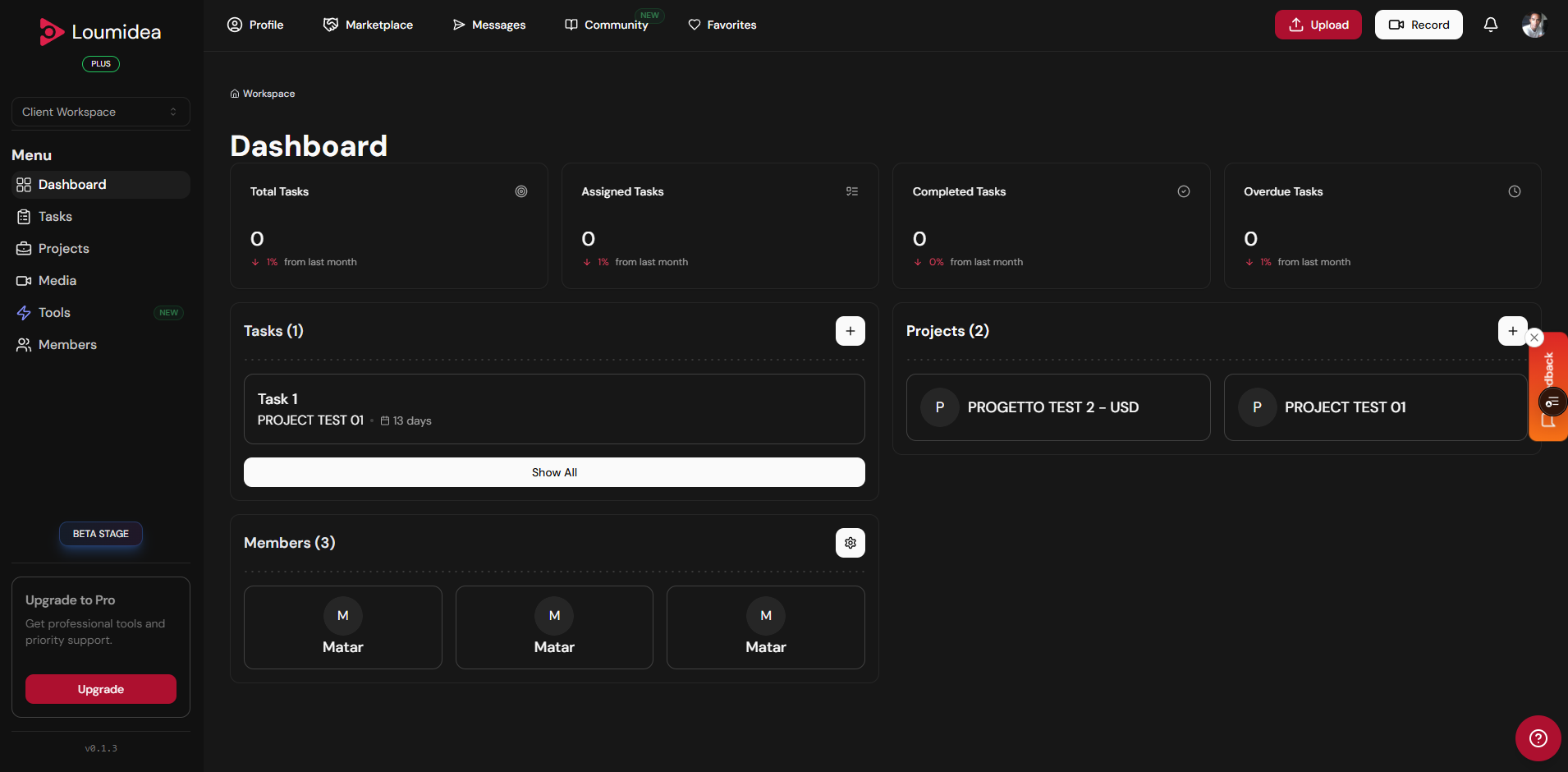Screen dimensions: 1568x772
Task: Click the 13 days due date
Action: [x=406, y=420]
